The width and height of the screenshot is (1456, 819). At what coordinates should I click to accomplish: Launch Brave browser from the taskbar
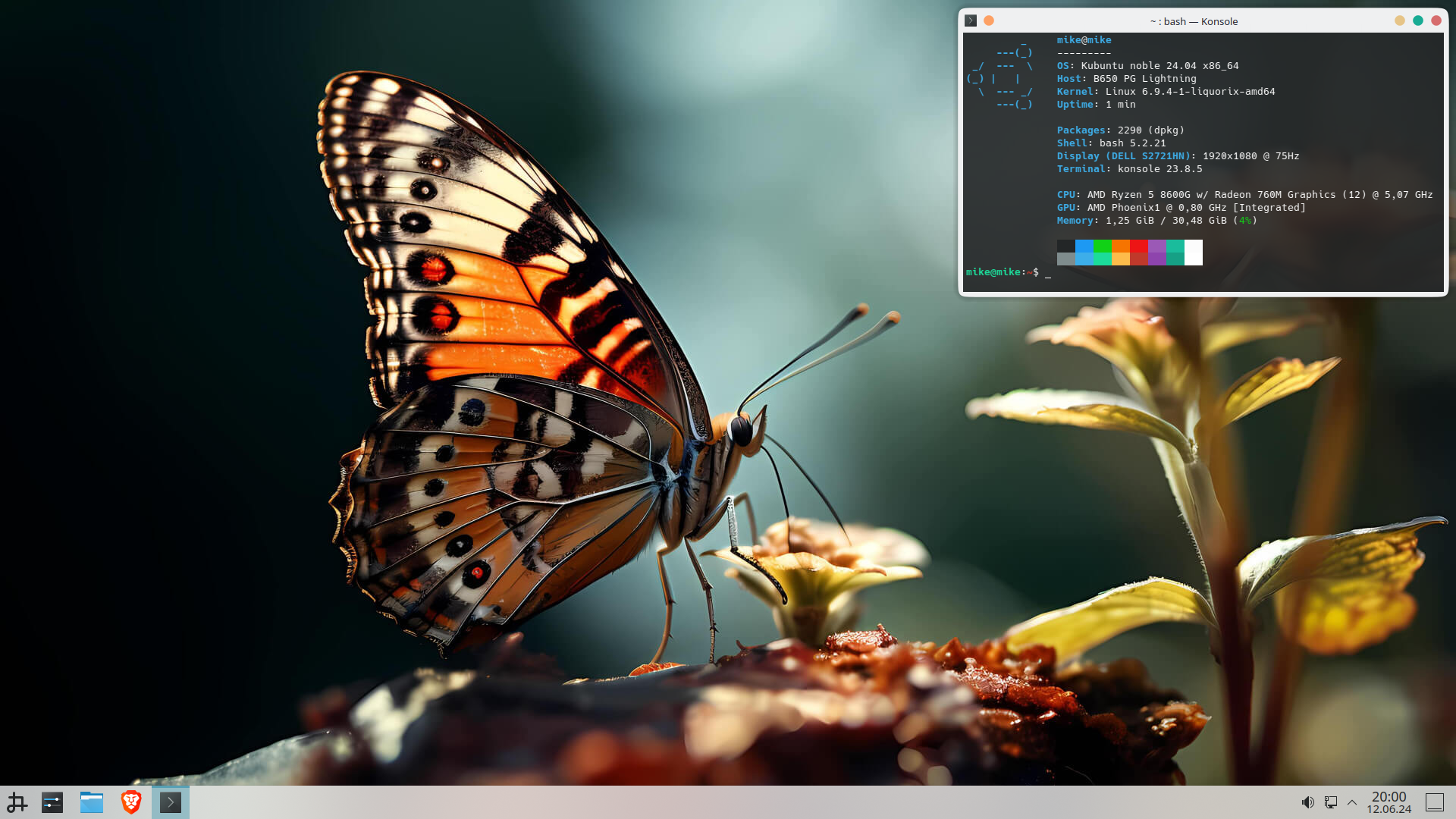(x=130, y=802)
